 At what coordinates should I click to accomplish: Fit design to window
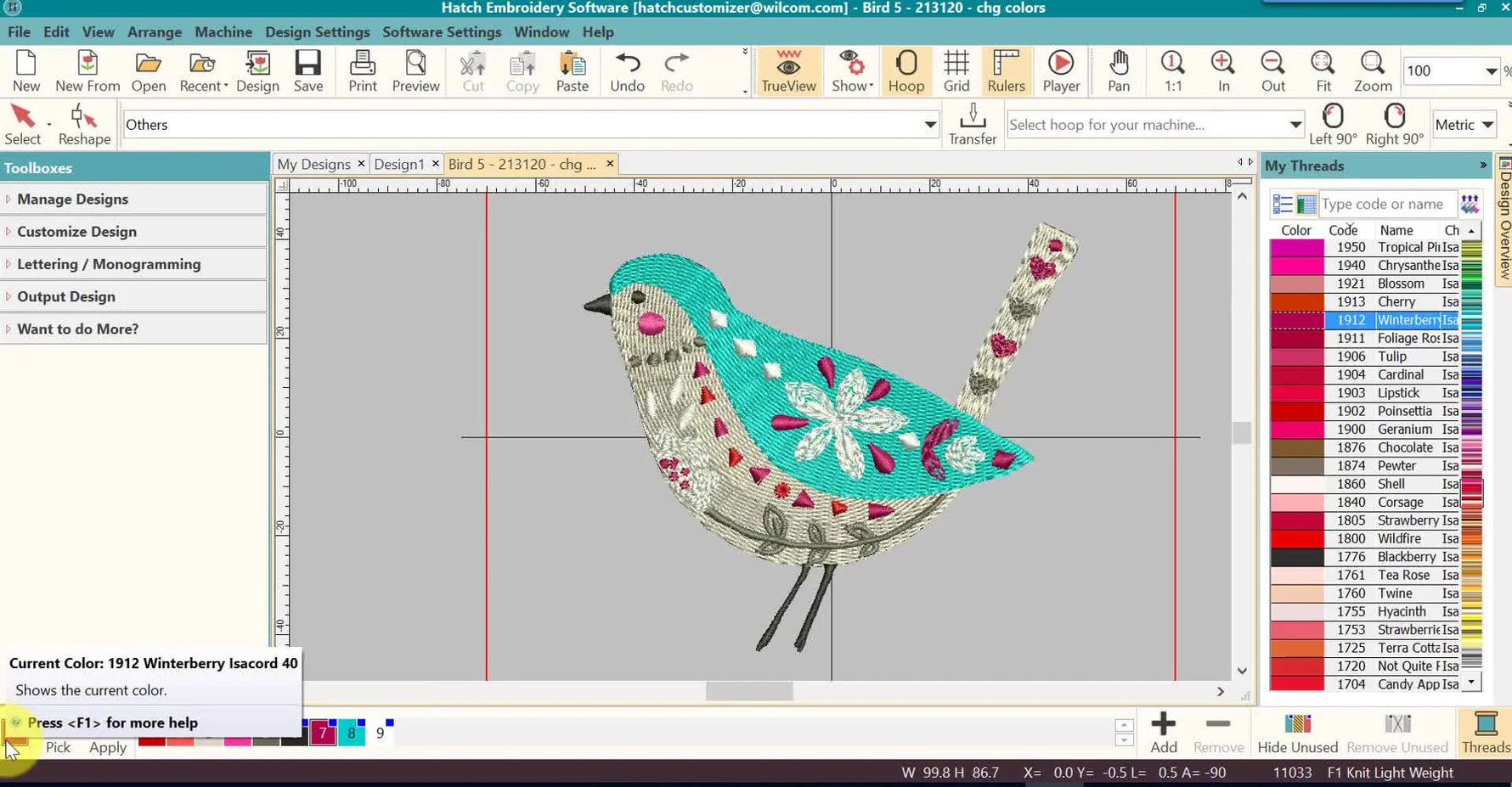tap(1323, 71)
